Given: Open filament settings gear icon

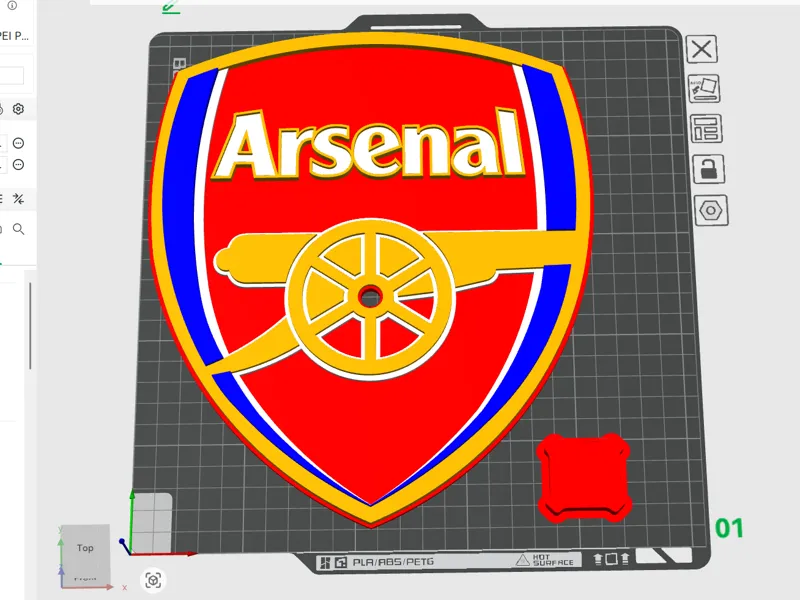Looking at the screenshot, I should point(18,109).
